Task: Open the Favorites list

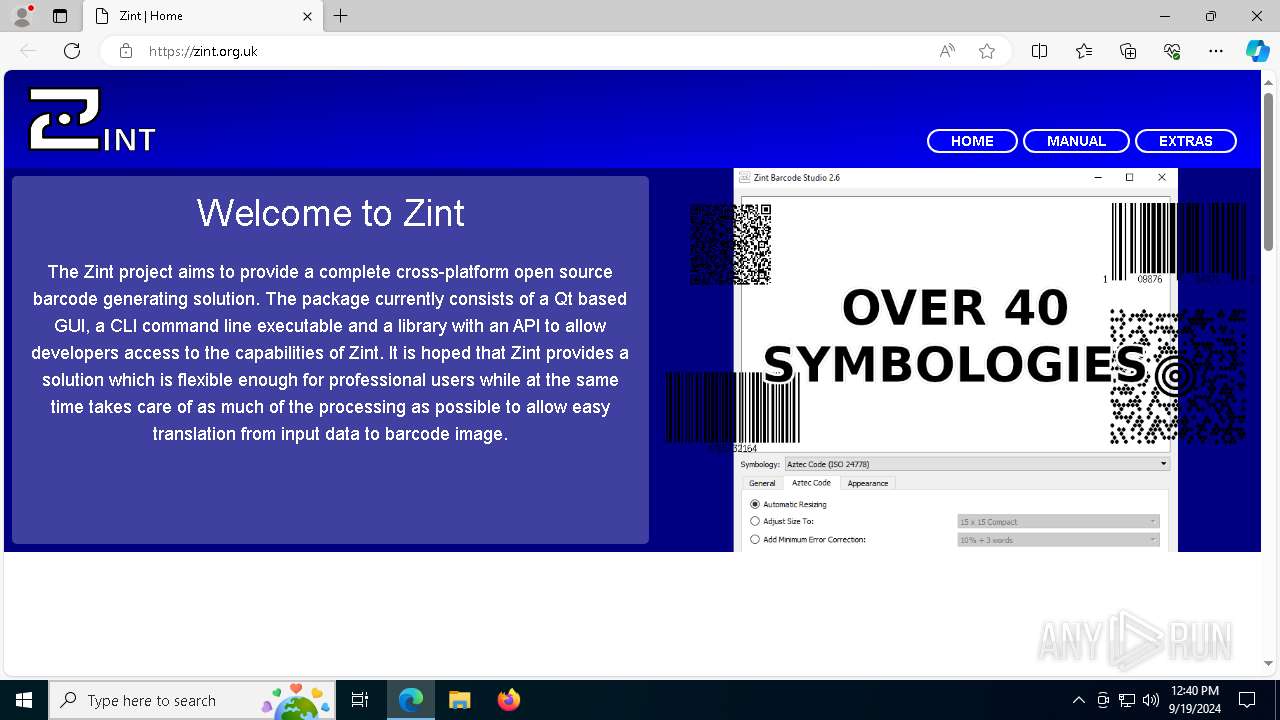Action: click(x=1084, y=51)
